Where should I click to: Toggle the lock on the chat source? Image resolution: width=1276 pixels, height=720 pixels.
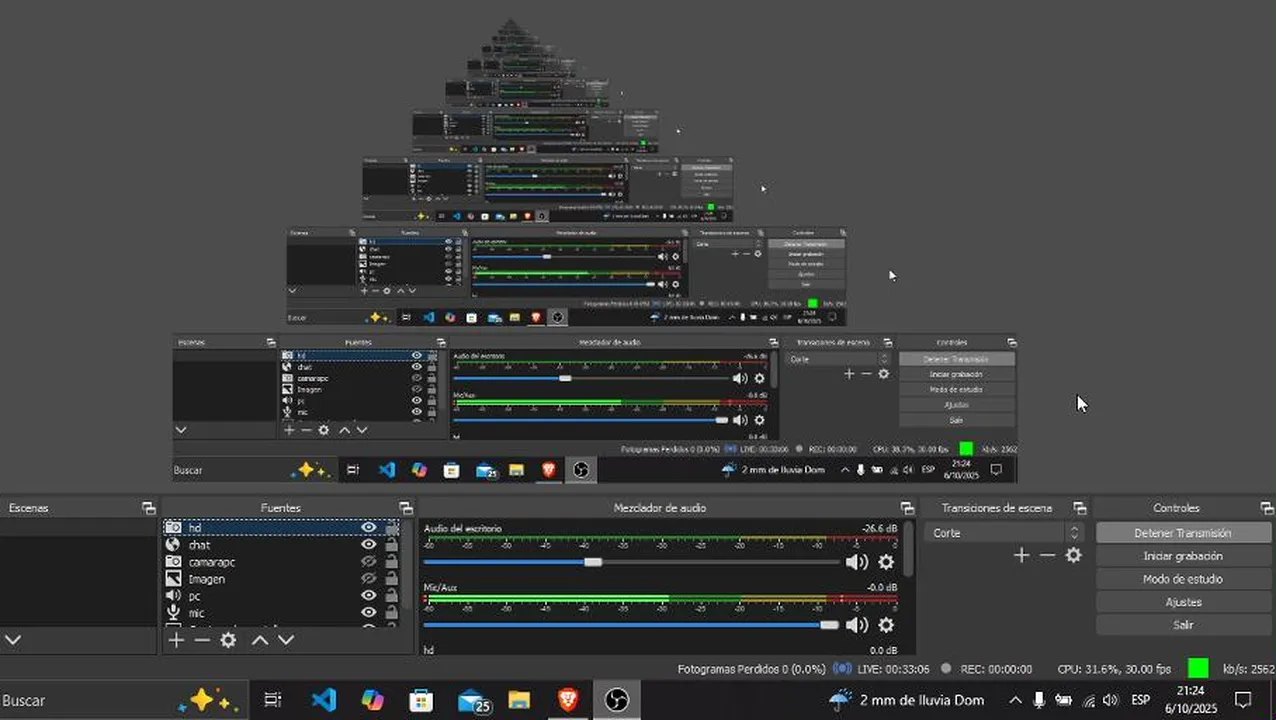pyautogui.click(x=392, y=544)
